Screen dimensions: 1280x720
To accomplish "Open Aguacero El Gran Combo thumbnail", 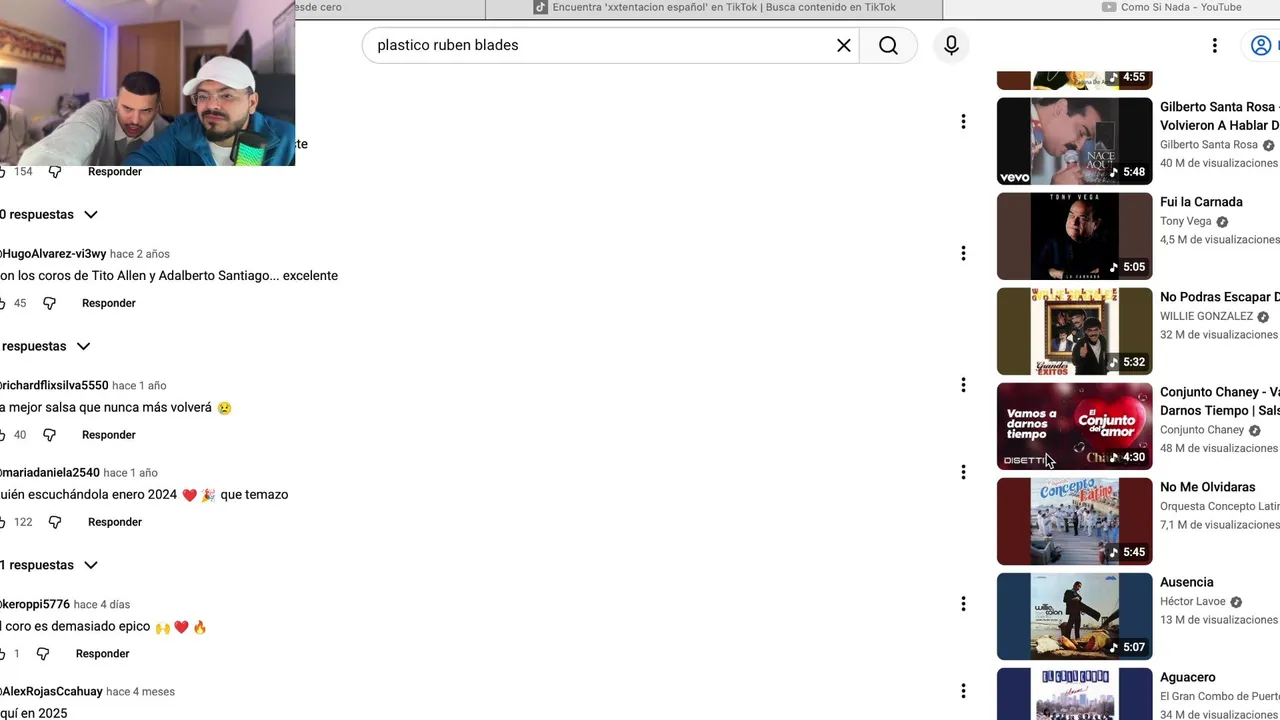I will pos(1074,694).
